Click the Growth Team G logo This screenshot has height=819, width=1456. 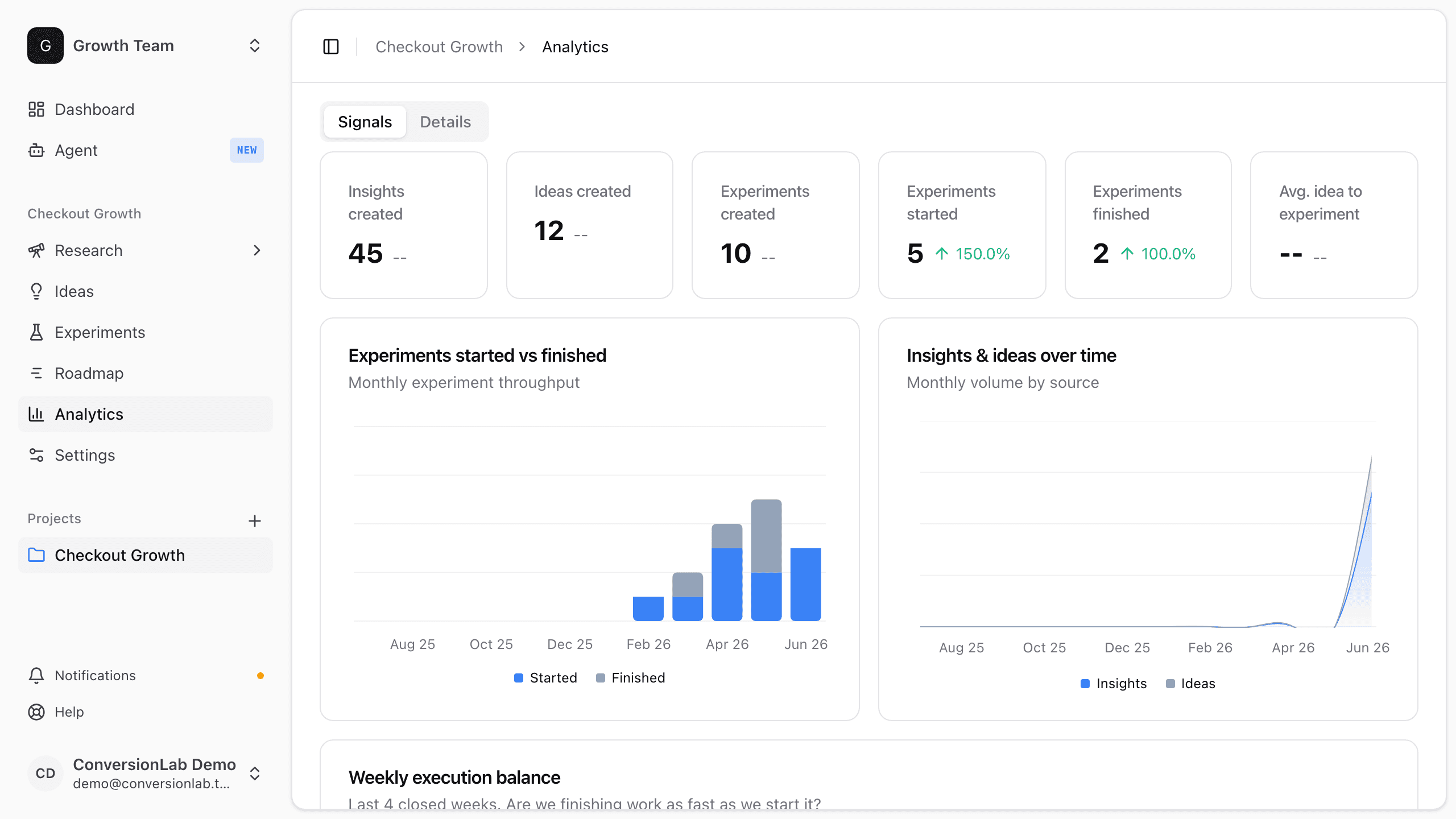tap(45, 45)
